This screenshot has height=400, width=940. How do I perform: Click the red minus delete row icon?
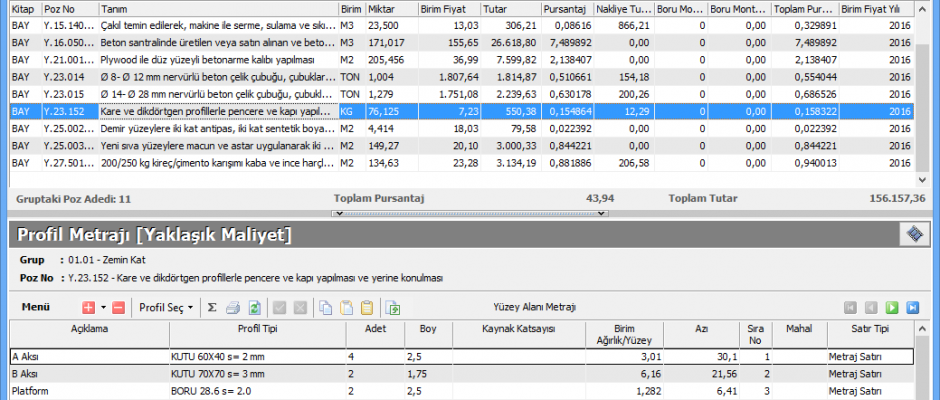click(118, 308)
